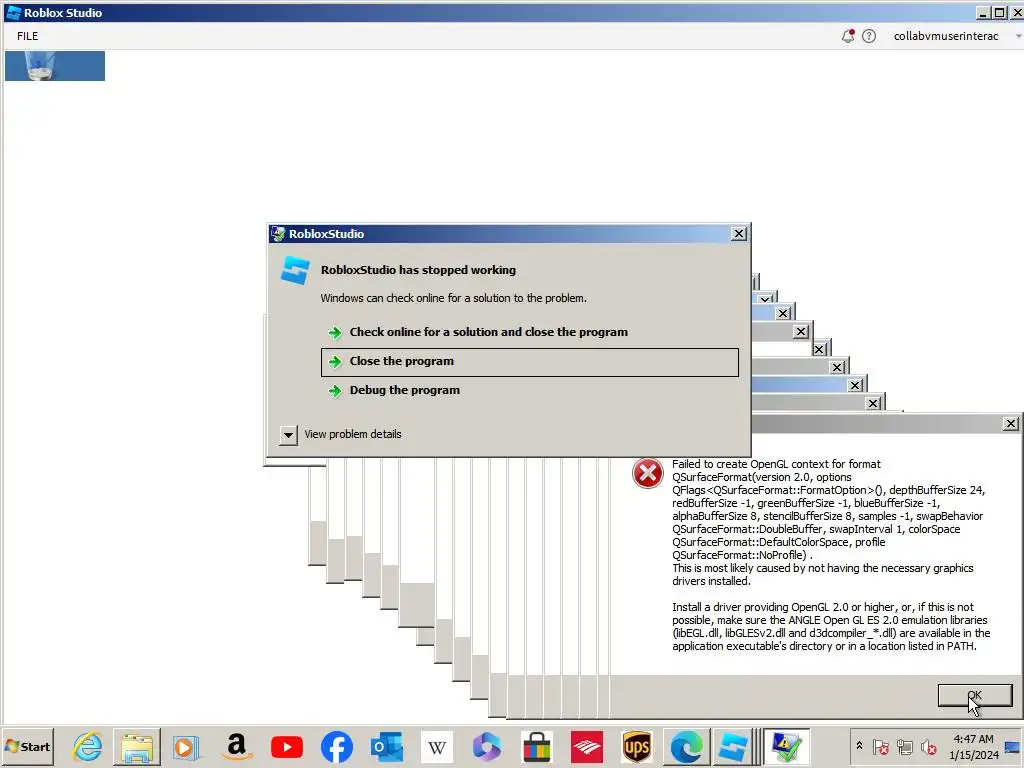
Task: Open the network tray icon
Action: click(x=905, y=746)
